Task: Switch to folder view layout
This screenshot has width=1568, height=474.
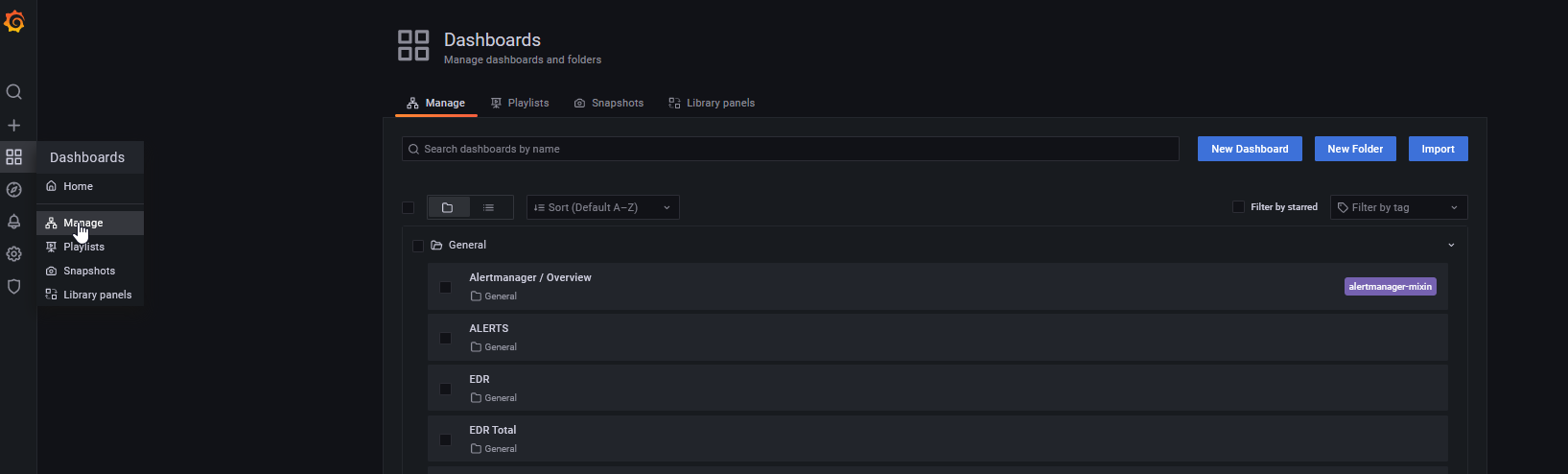Action: coord(448,207)
